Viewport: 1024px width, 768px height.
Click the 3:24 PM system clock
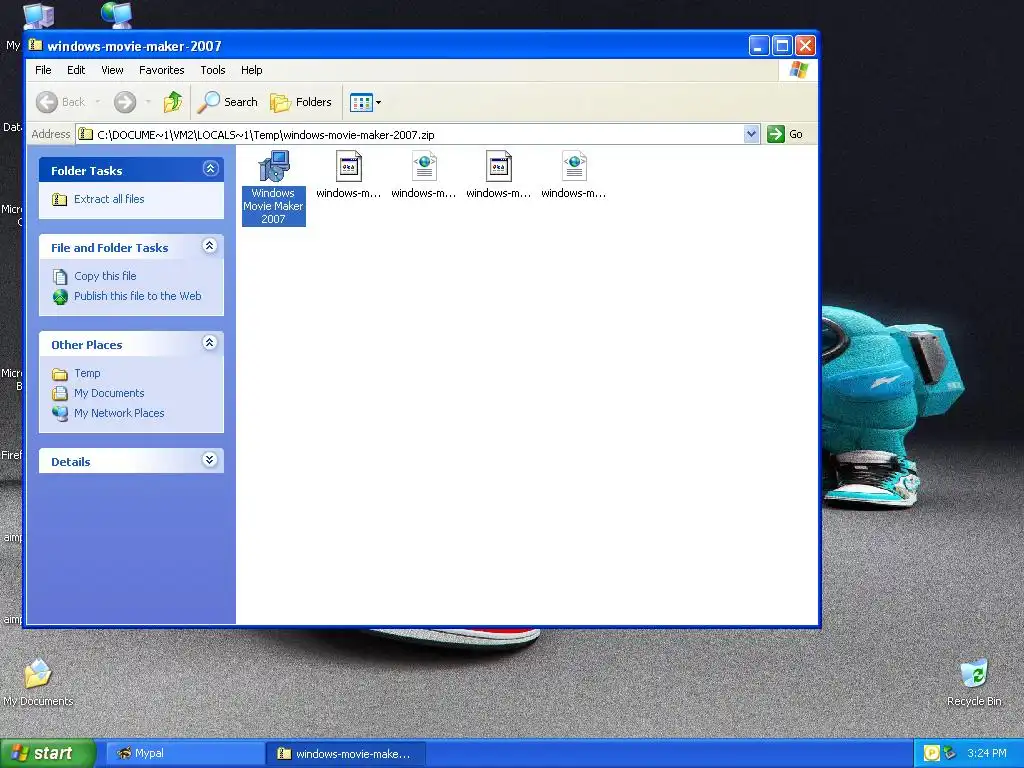(987, 754)
